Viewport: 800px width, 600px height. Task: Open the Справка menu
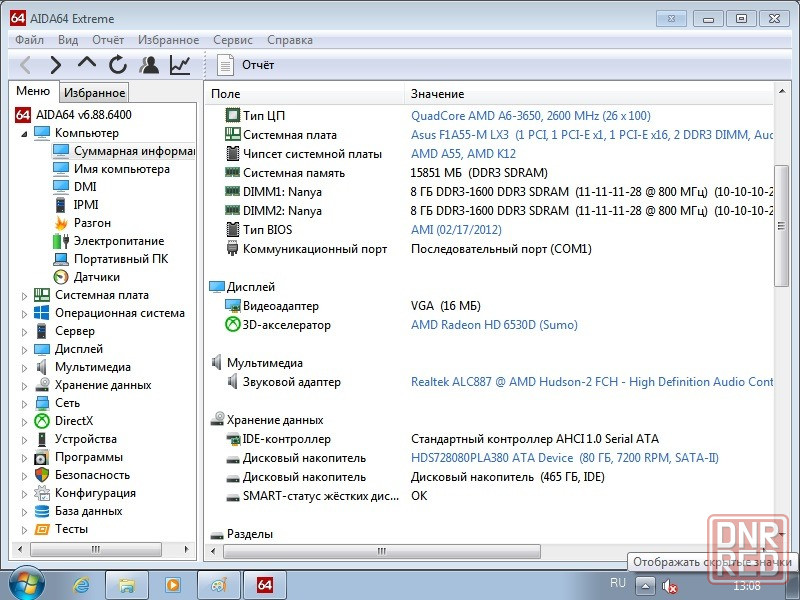coord(290,40)
